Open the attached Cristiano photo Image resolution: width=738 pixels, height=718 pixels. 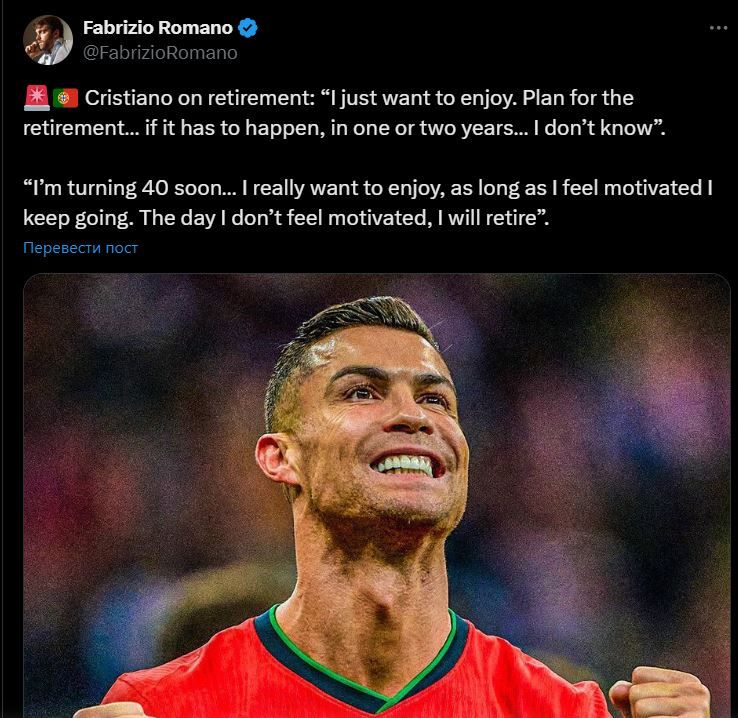click(377, 495)
